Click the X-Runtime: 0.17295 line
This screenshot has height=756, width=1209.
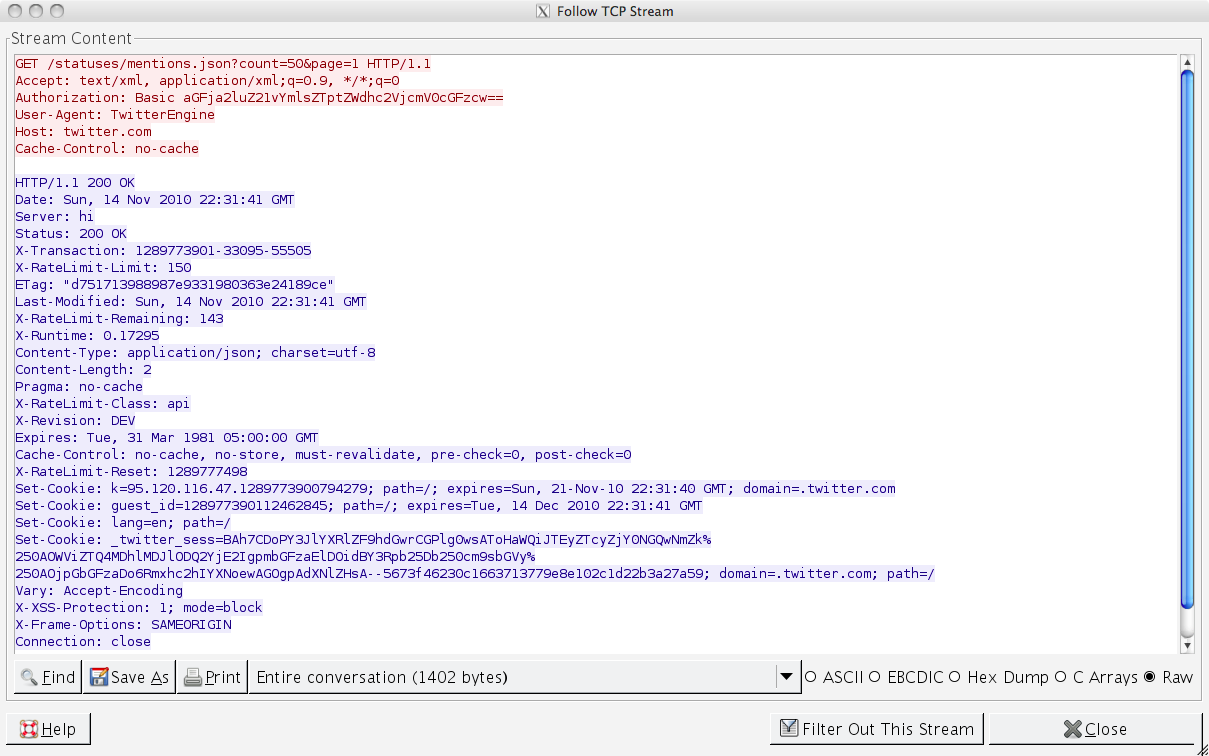coord(87,336)
